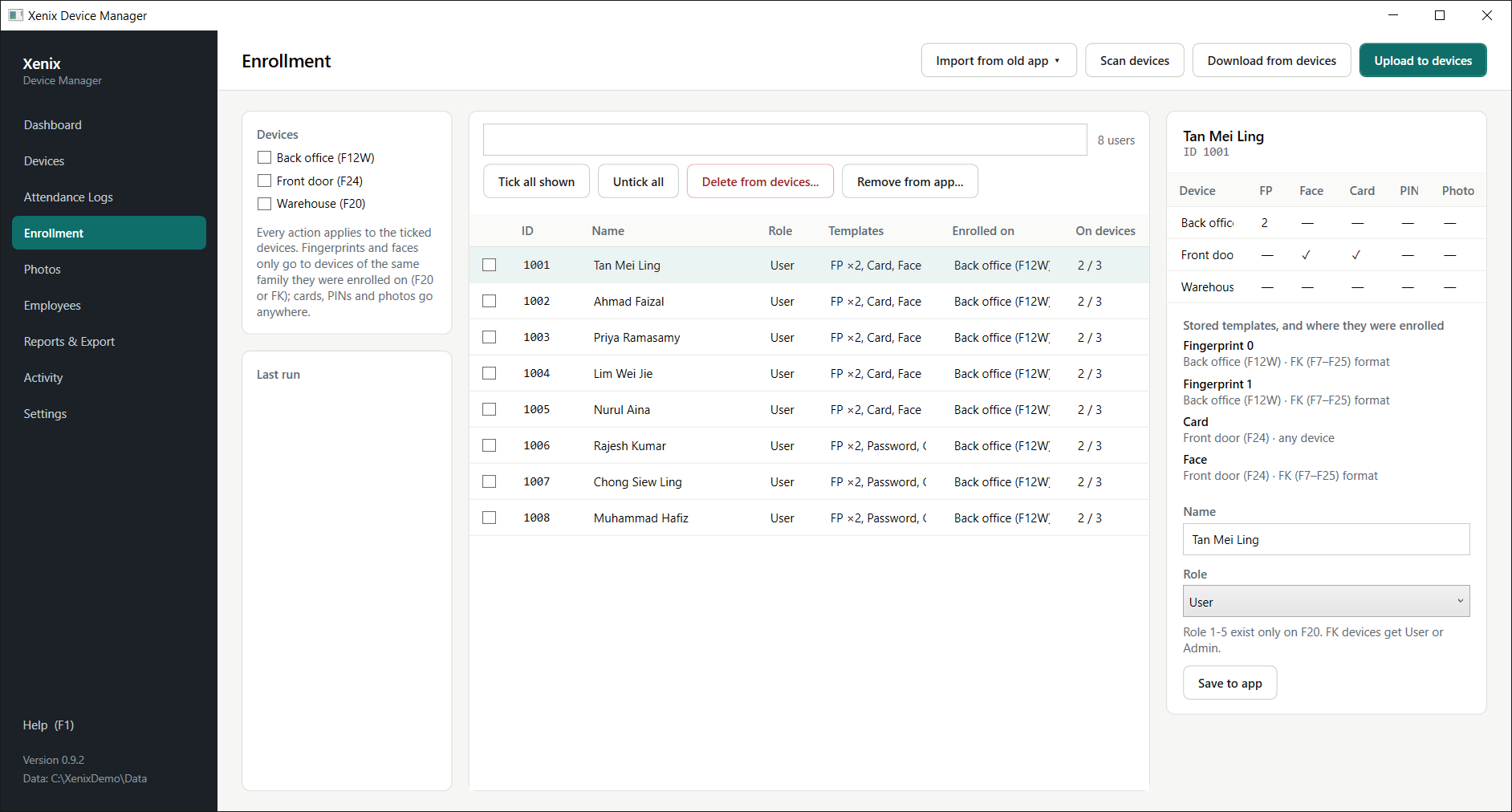
Task: Tick the checkbox for user 1007 Chong Siew Ling
Action: point(490,481)
